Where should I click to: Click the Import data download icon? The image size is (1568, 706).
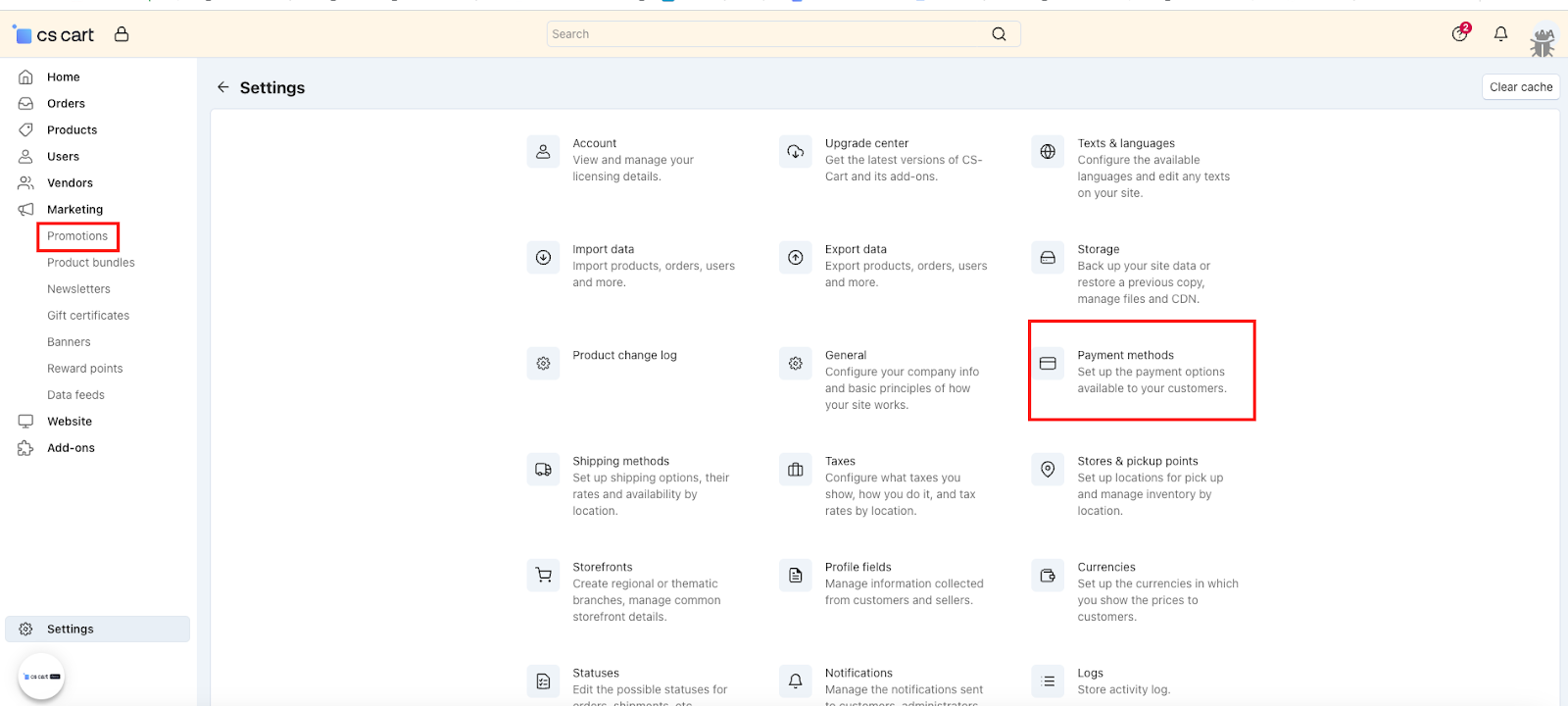click(543, 258)
